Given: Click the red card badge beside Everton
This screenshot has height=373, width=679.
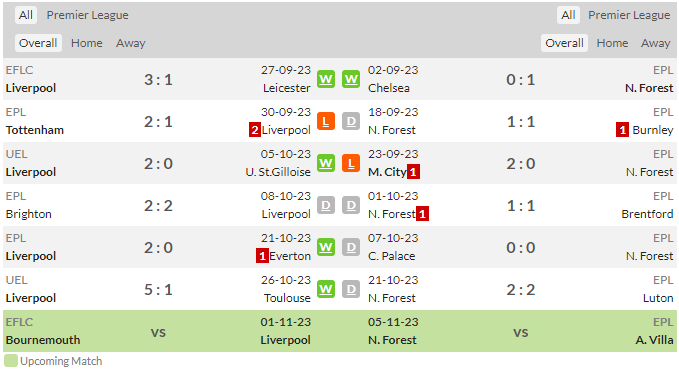Looking at the screenshot, I should click(x=262, y=256).
